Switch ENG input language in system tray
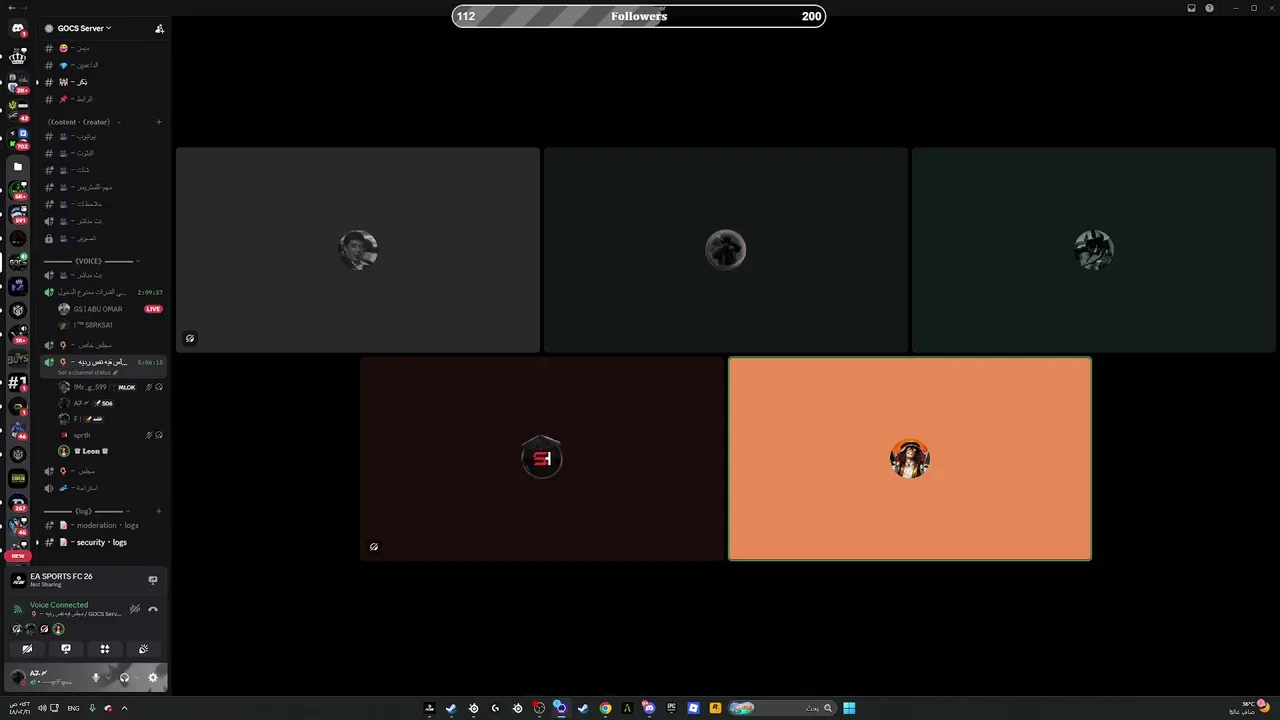 73,708
